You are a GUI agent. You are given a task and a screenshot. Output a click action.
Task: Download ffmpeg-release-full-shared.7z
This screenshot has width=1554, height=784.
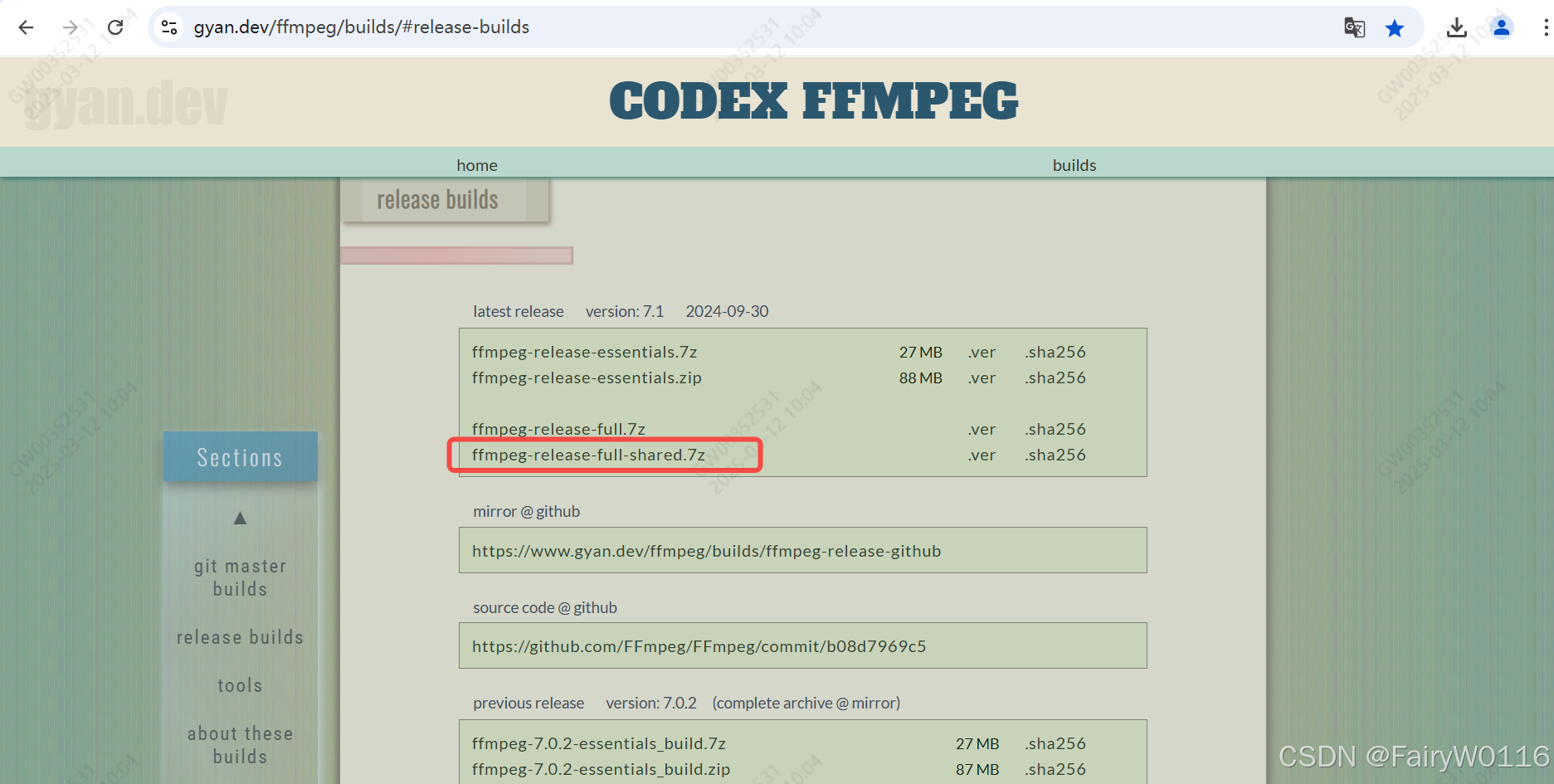[588, 455]
